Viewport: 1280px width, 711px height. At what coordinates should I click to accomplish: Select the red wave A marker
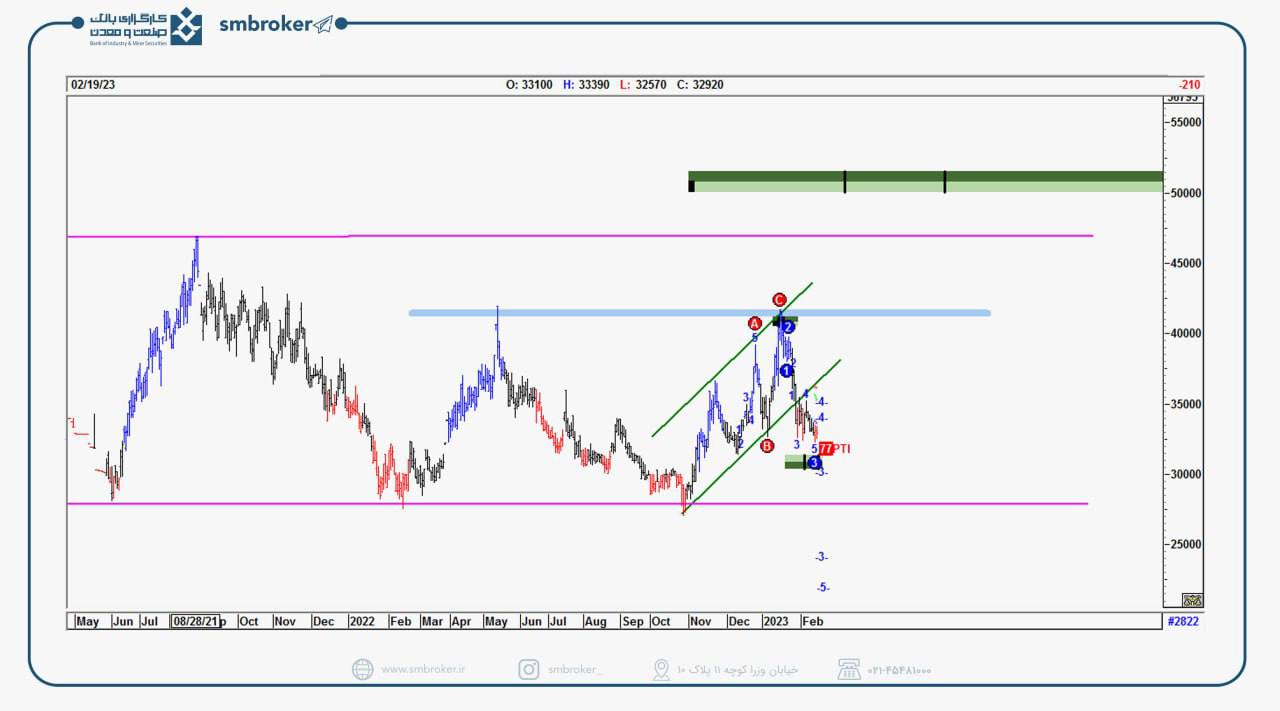(x=755, y=323)
